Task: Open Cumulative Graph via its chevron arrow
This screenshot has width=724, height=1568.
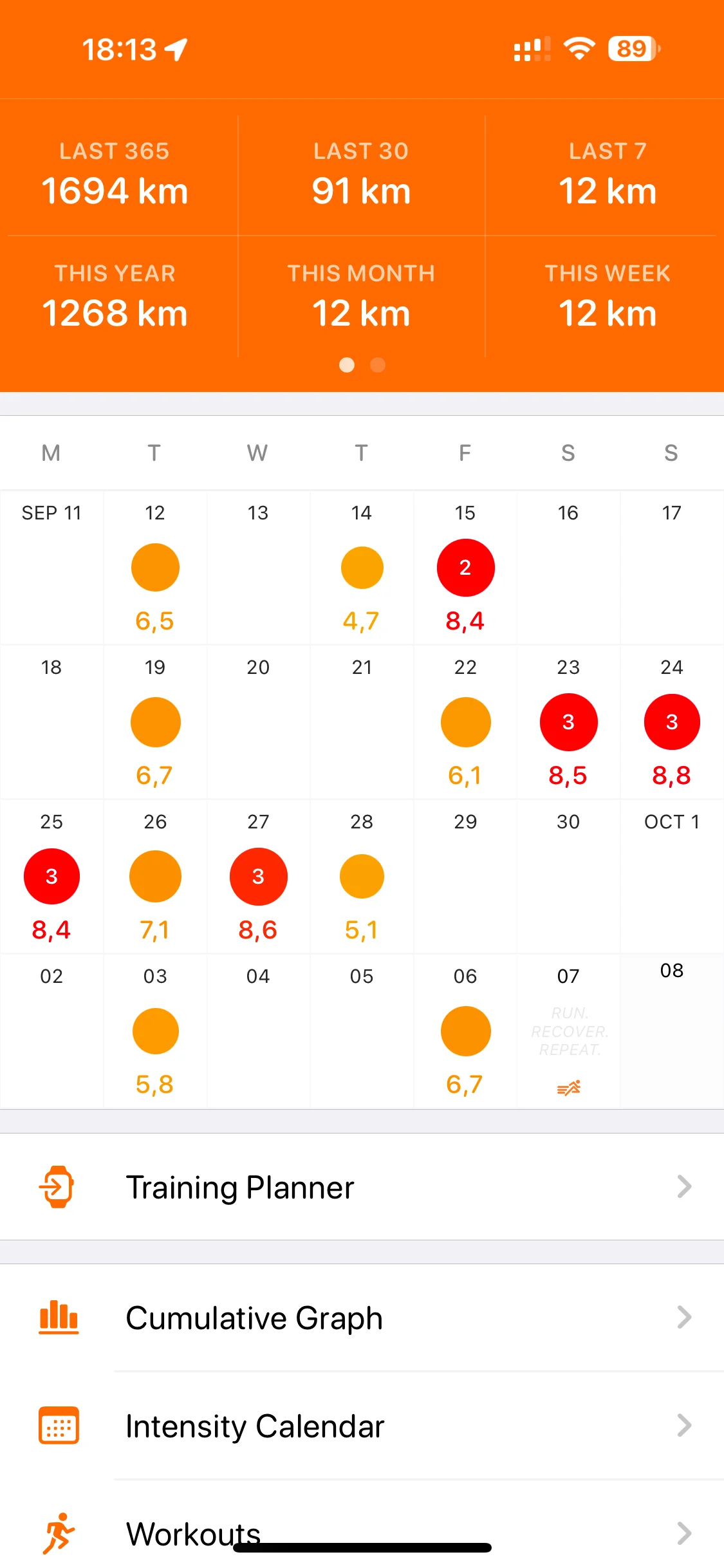Action: pyautogui.click(x=684, y=1317)
